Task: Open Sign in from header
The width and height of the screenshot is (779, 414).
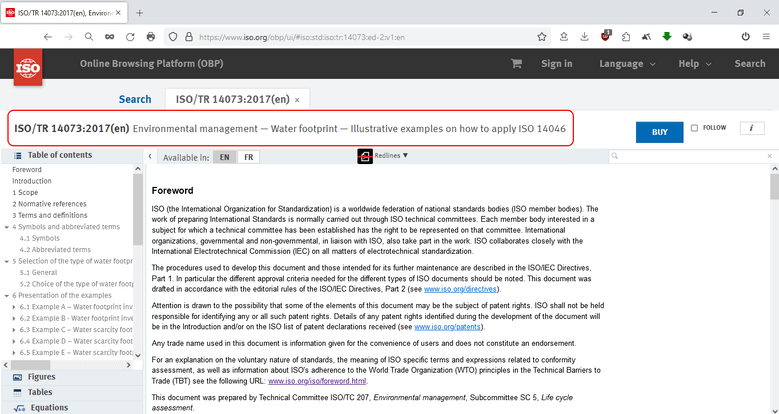Action: (x=556, y=64)
